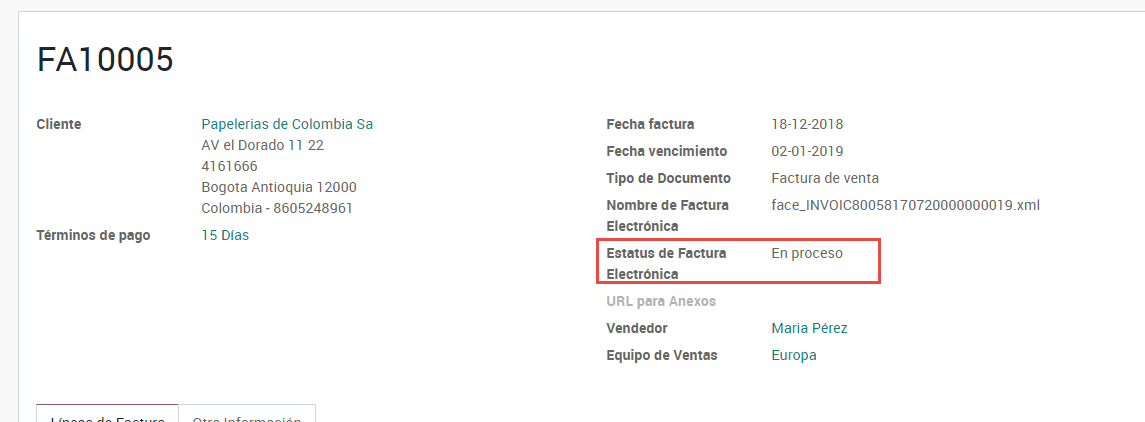Click the Estatus de Factura Electrónica label
Viewport: 1145px width, 422px height.
(666, 264)
